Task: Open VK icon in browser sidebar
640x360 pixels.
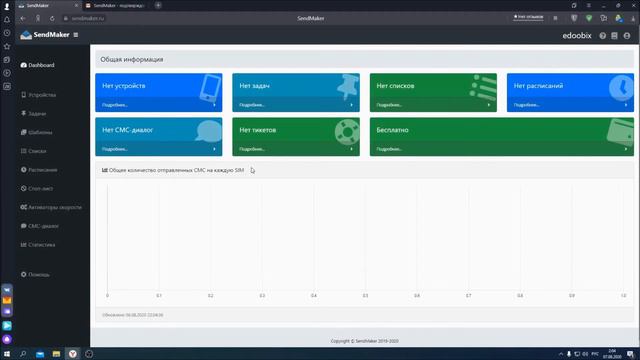Action: [7, 290]
